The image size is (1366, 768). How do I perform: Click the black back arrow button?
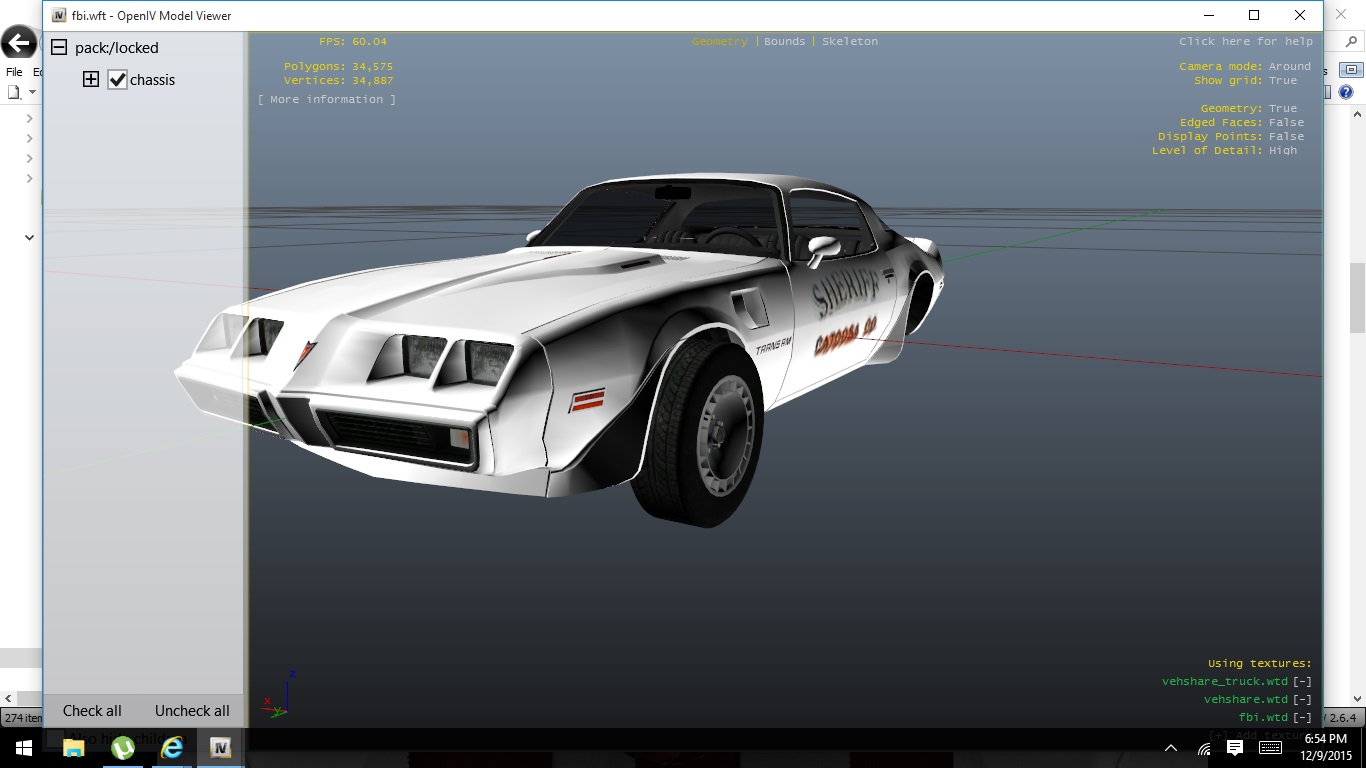(19, 43)
